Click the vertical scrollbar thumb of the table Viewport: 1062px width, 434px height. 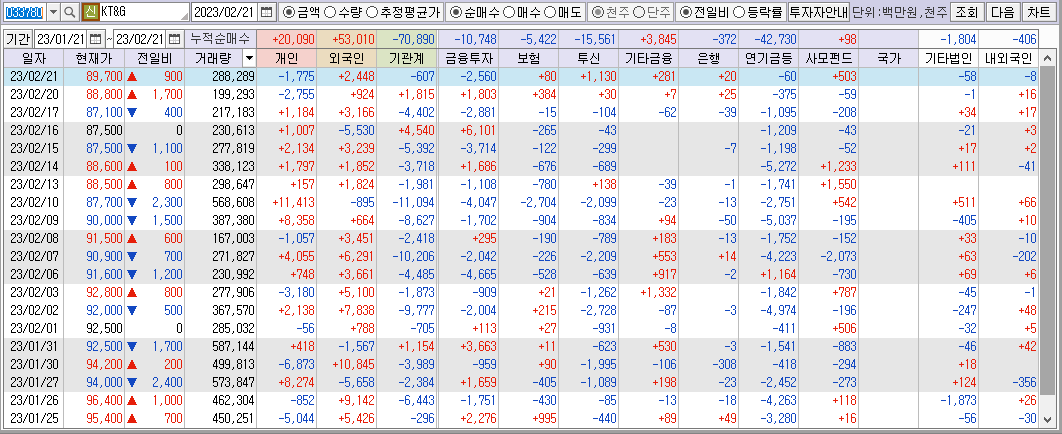(x=1049, y=230)
